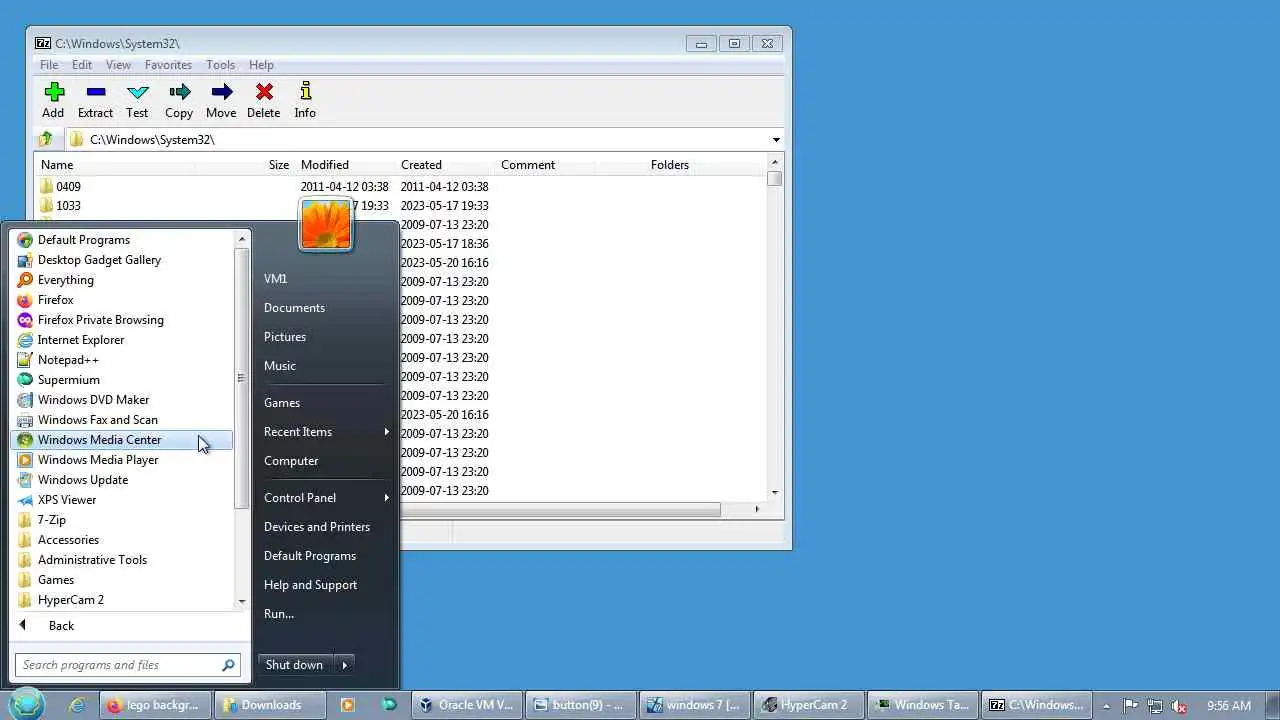The height and width of the screenshot is (720, 1280).
Task: Open Notepad++ from the programs list
Action: click(x=121, y=360)
